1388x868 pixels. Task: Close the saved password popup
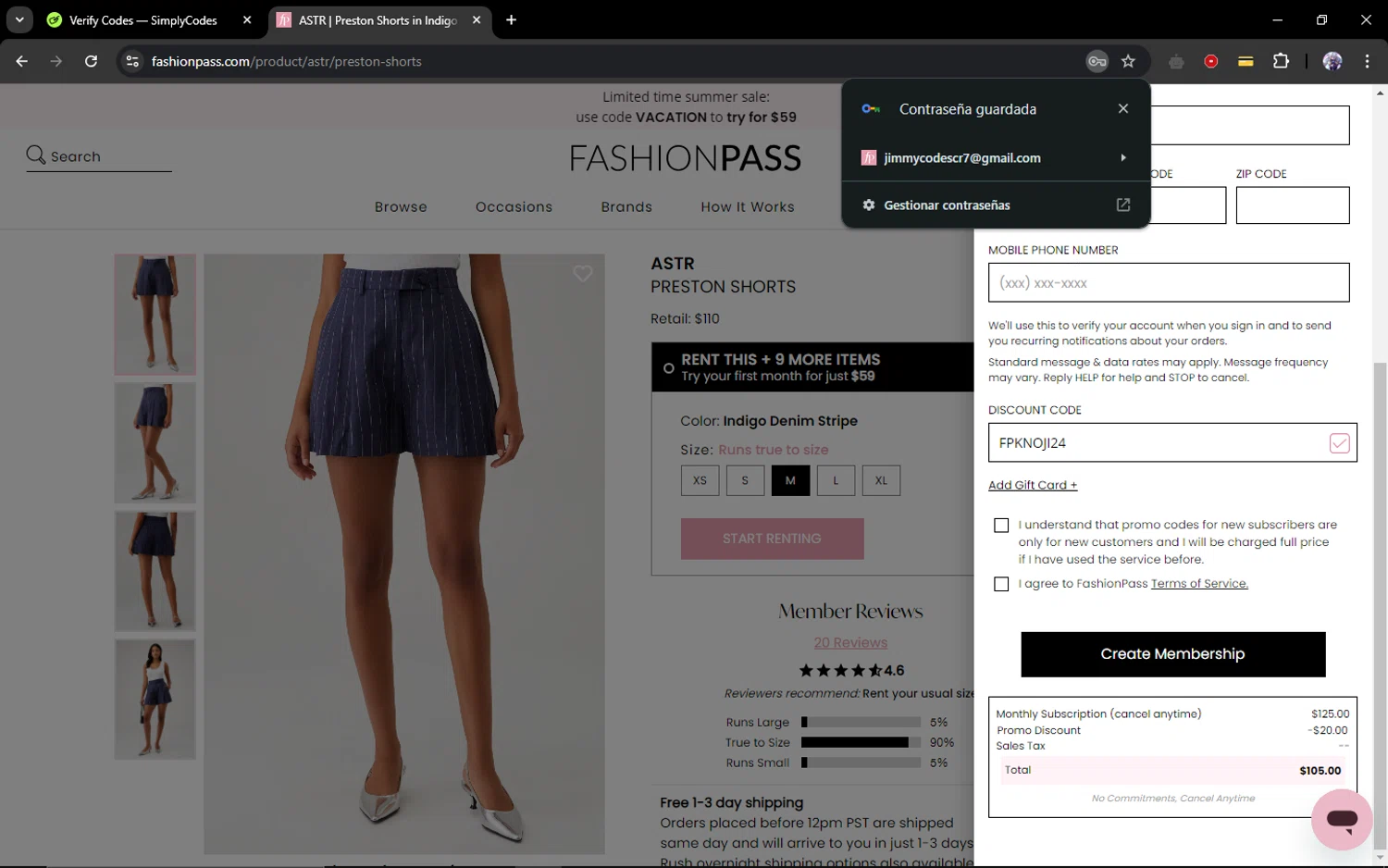click(x=1122, y=108)
